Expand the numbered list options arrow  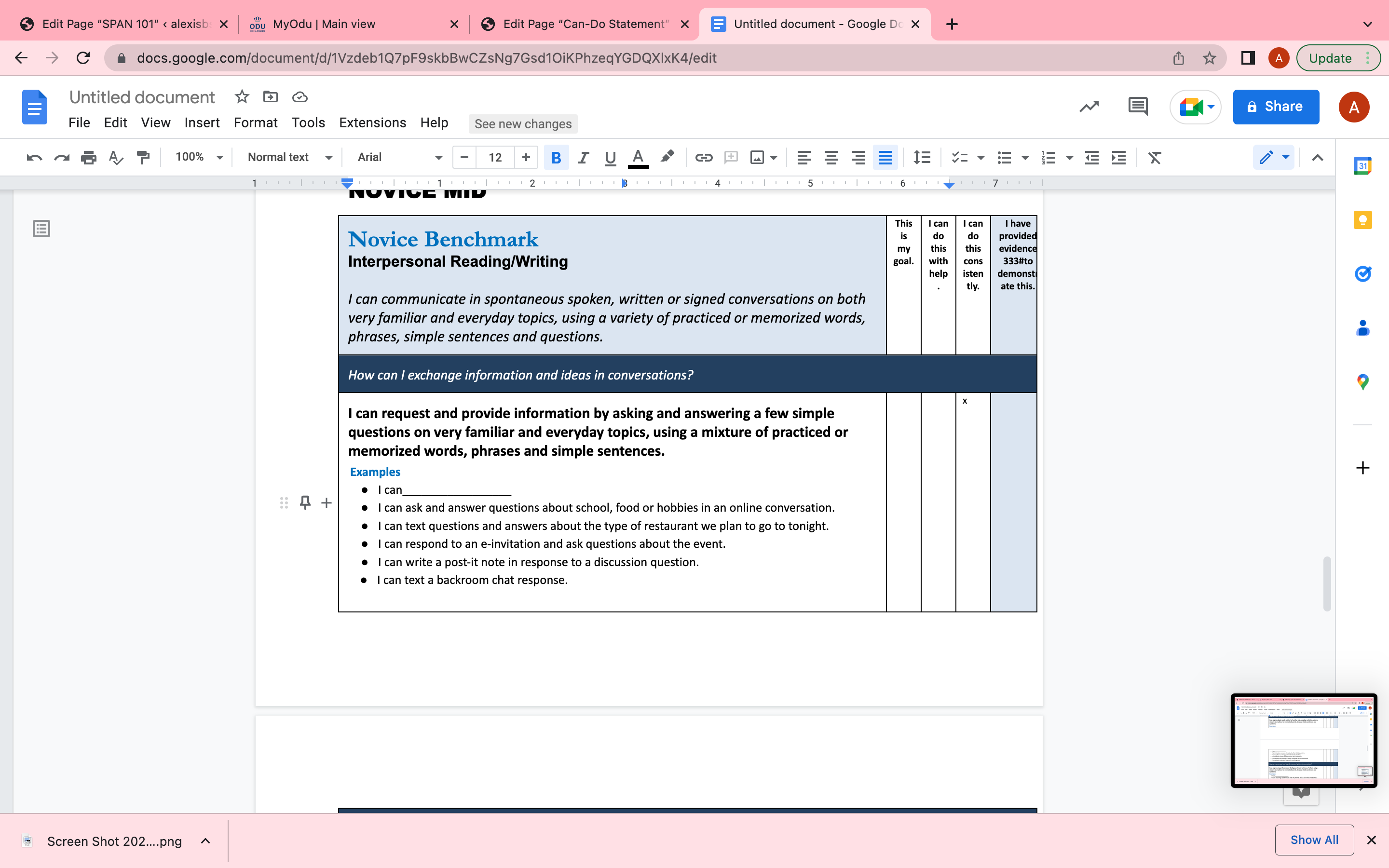point(1069,158)
